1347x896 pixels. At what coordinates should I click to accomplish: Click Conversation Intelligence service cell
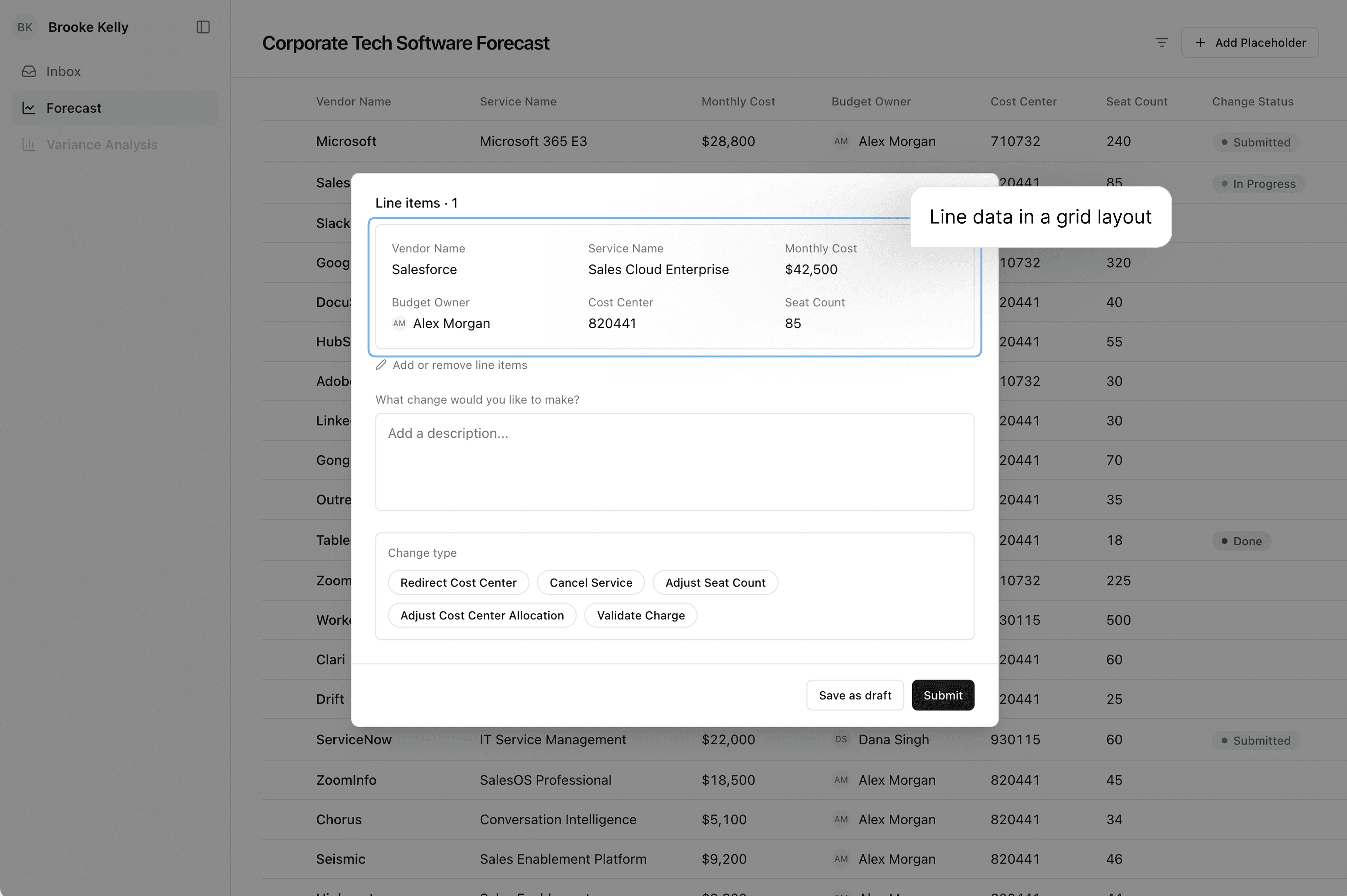[558, 820]
